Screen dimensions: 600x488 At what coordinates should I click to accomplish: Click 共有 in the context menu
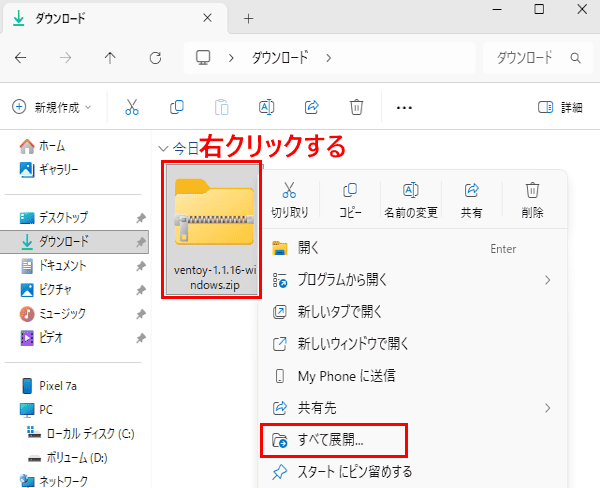click(x=471, y=200)
